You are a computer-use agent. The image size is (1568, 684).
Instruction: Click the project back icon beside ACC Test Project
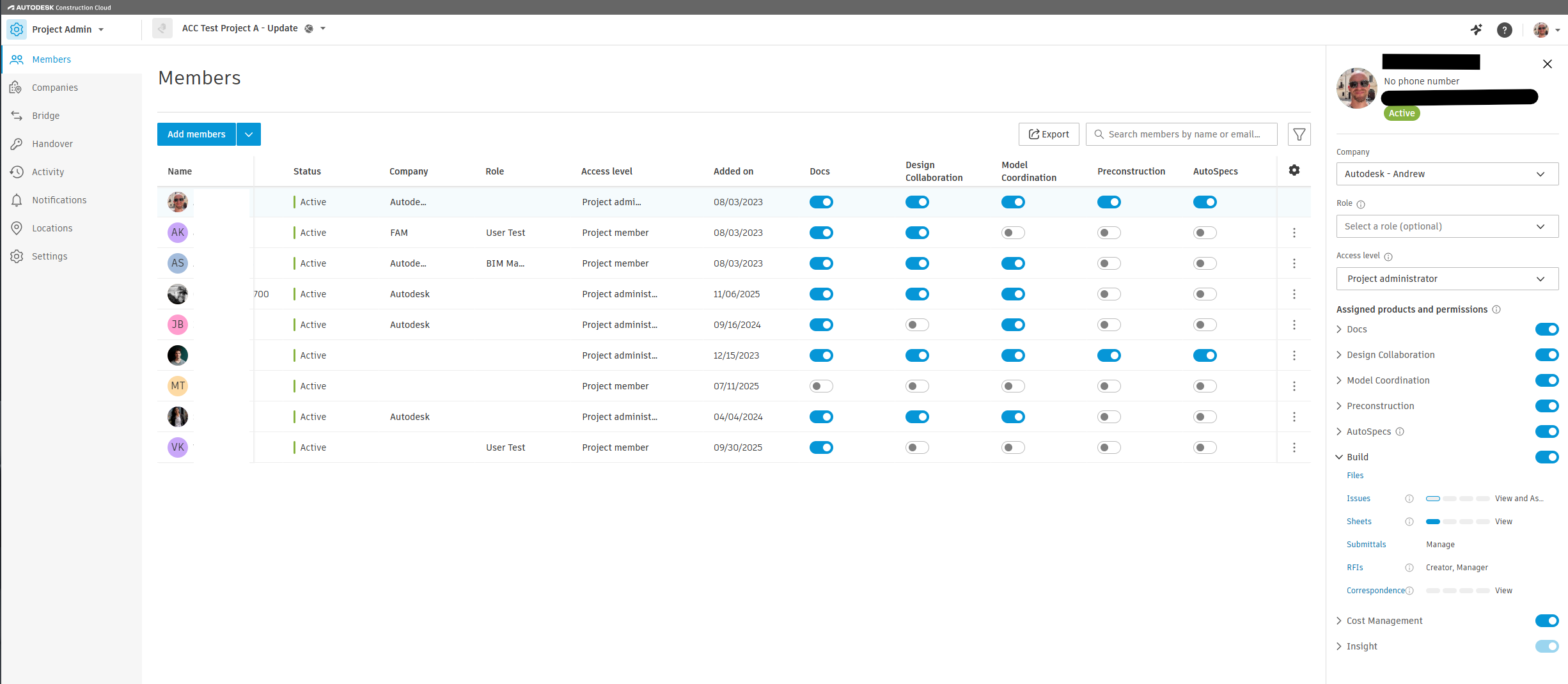tap(162, 28)
